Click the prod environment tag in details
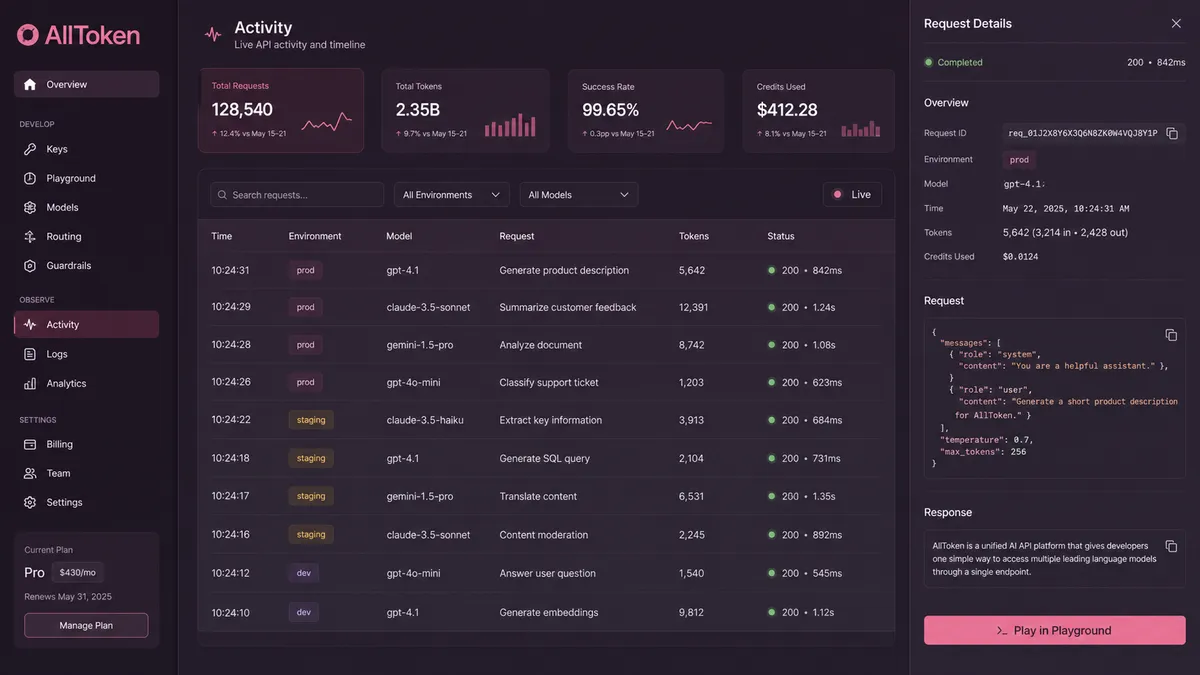 1019,160
